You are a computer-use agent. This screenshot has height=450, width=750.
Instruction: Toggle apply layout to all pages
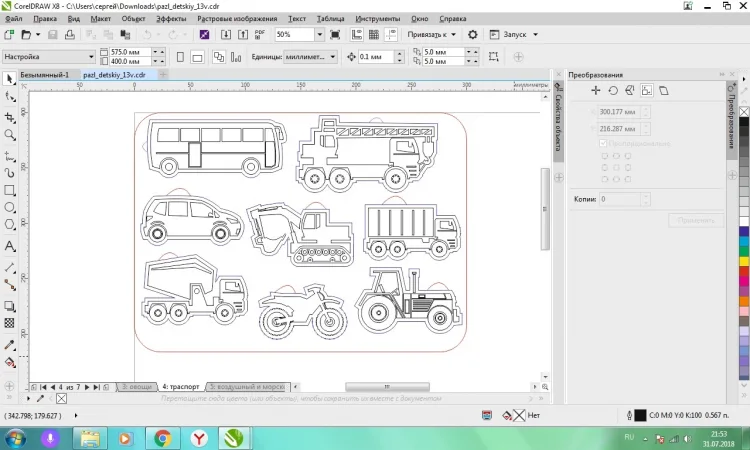[219, 57]
